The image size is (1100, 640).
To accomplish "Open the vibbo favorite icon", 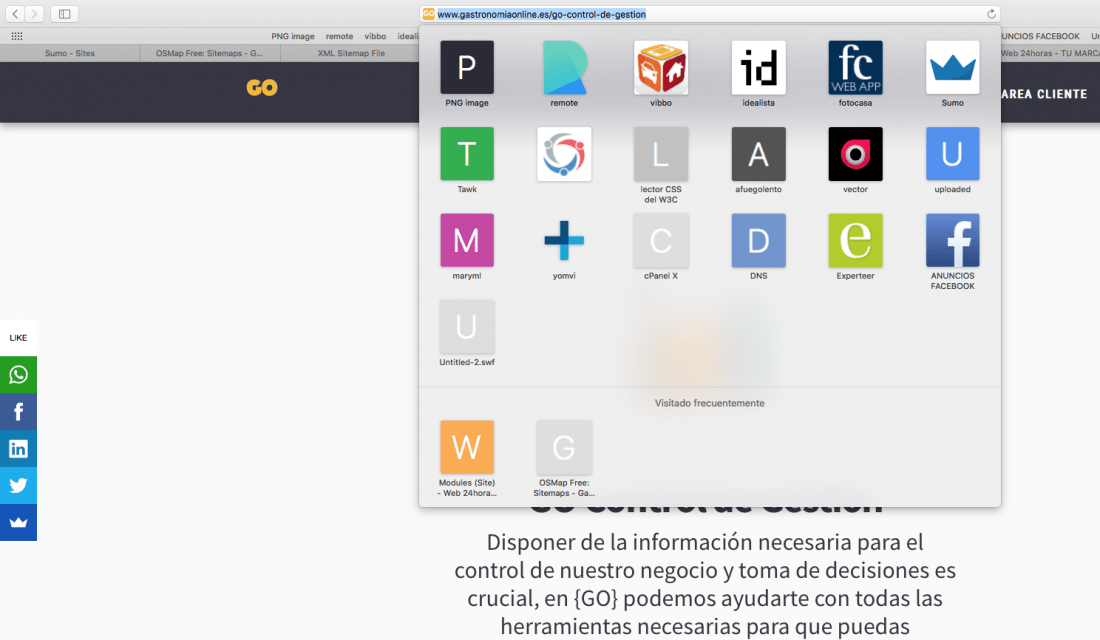I will [661, 67].
